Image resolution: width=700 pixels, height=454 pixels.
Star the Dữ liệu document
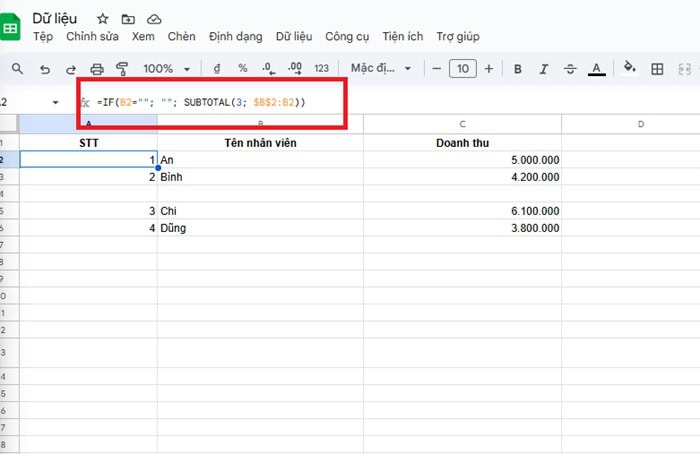click(102, 19)
